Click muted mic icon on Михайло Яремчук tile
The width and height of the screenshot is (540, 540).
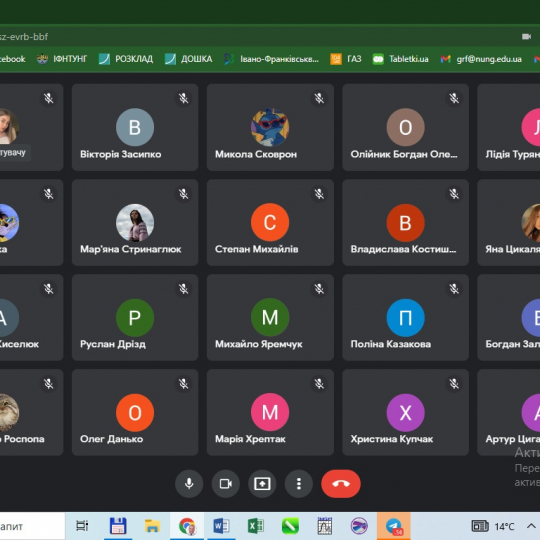pyautogui.click(x=319, y=289)
